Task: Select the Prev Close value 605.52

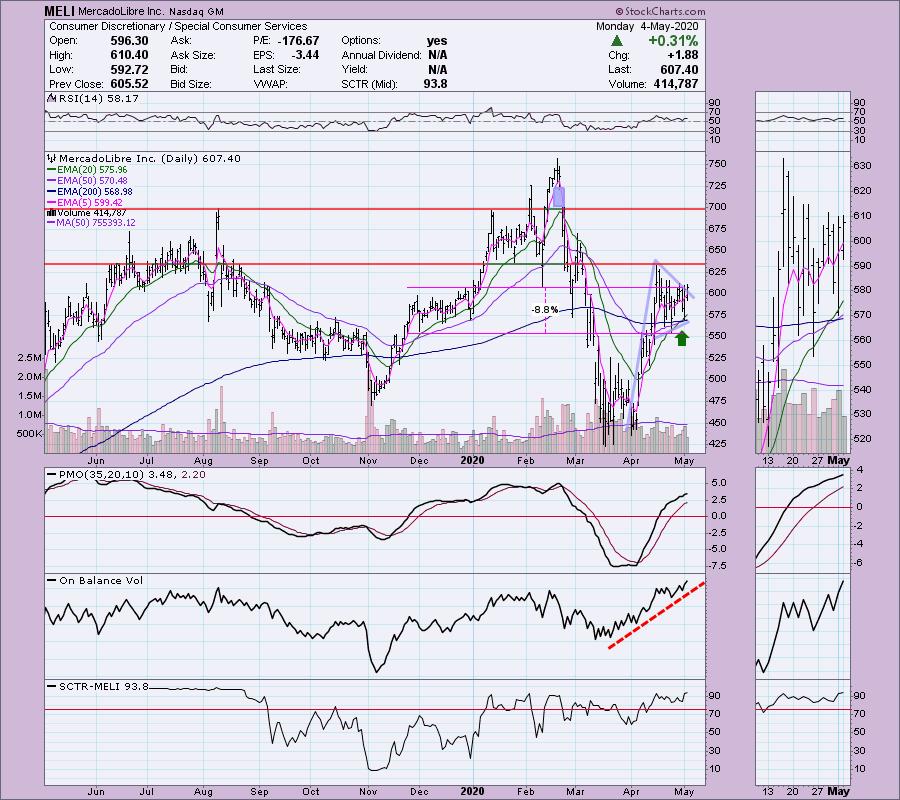Action: click(129, 84)
